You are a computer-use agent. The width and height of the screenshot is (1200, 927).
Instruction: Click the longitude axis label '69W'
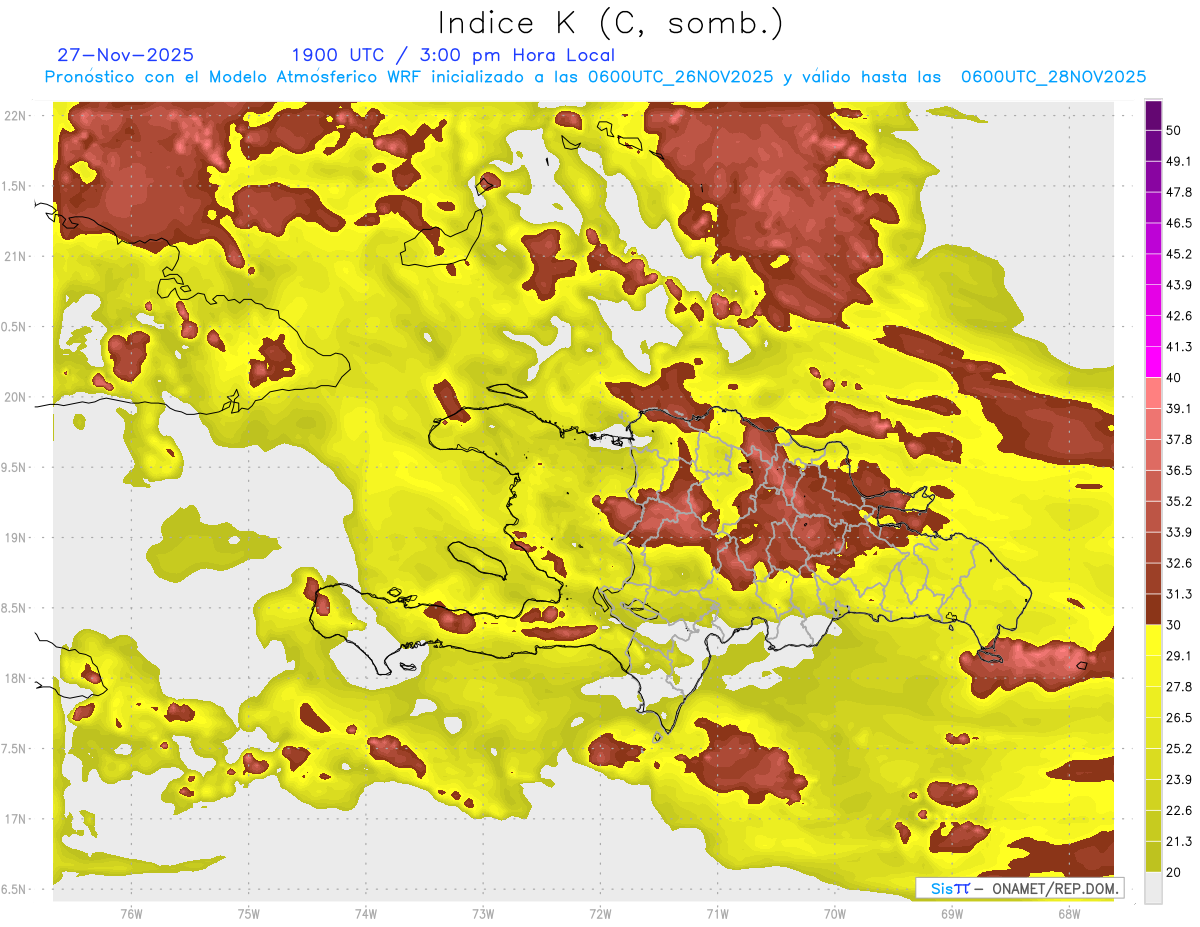(952, 914)
